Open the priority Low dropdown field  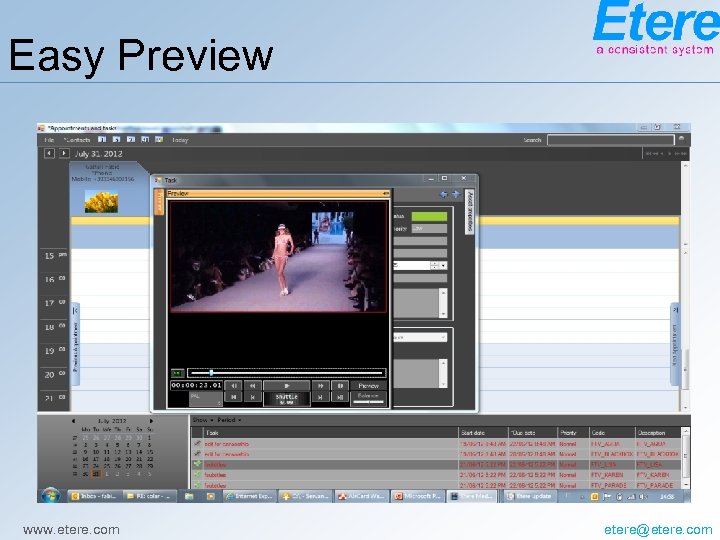click(429, 228)
